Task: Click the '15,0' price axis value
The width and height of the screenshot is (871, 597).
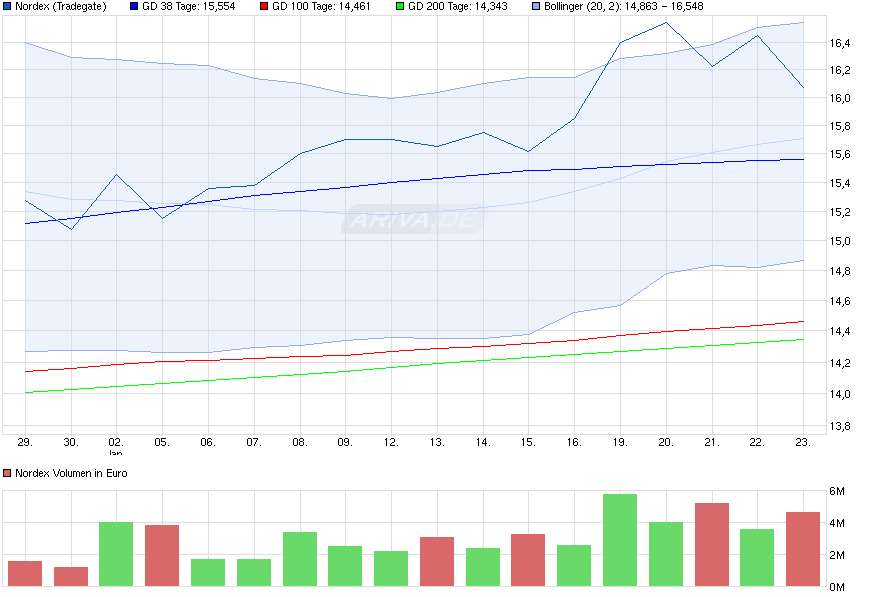Action: point(840,241)
